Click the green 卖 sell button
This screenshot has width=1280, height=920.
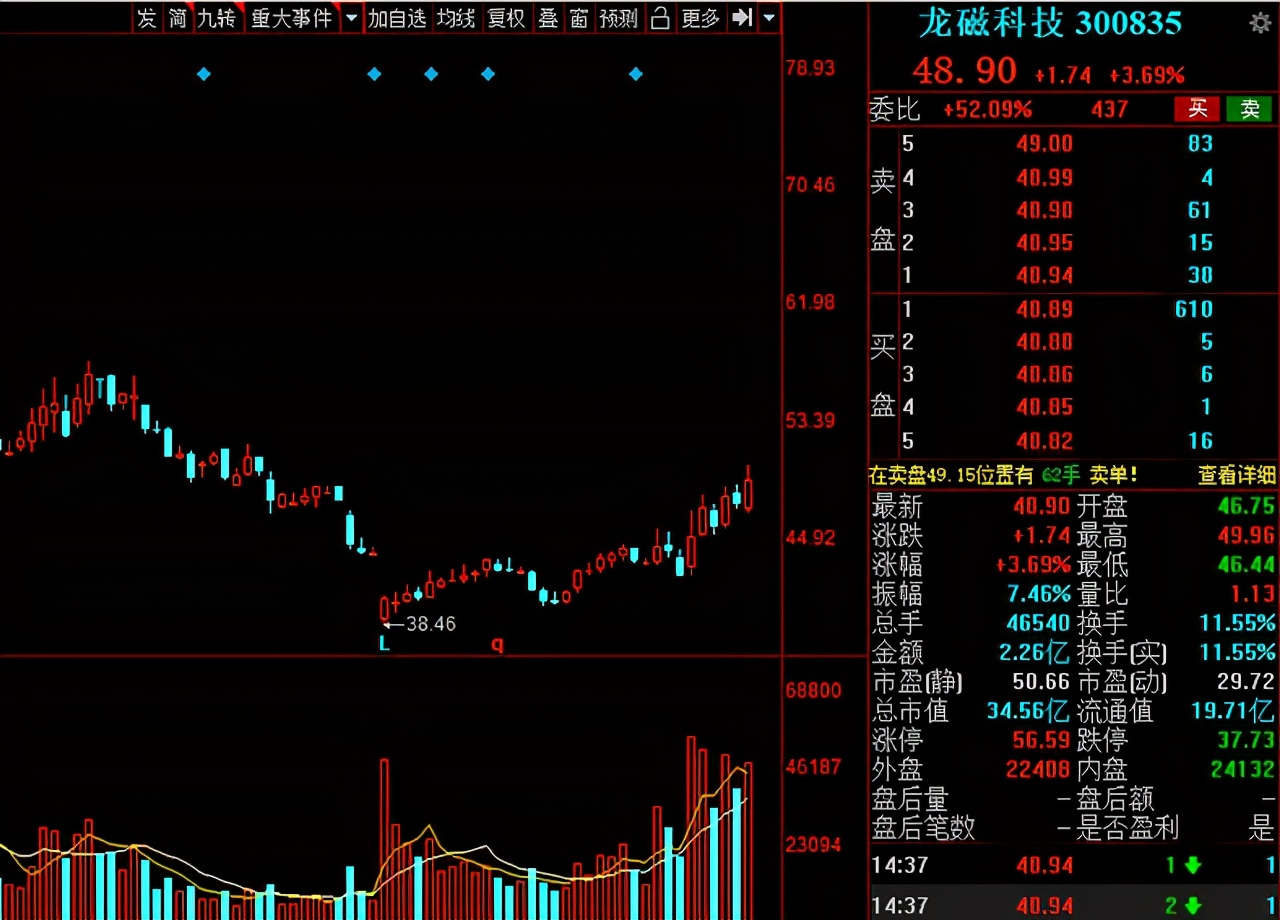point(1250,109)
